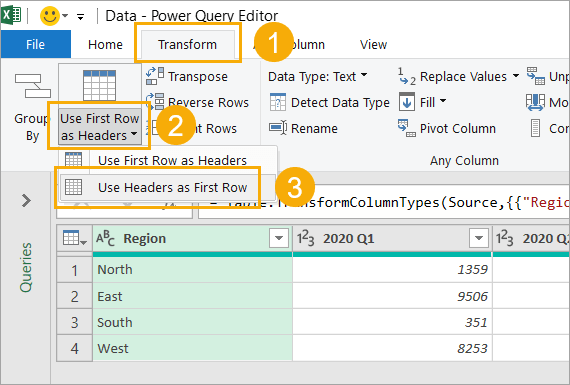570x385 pixels.
Task: Open the Region column filter dropdown
Action: tap(279, 238)
